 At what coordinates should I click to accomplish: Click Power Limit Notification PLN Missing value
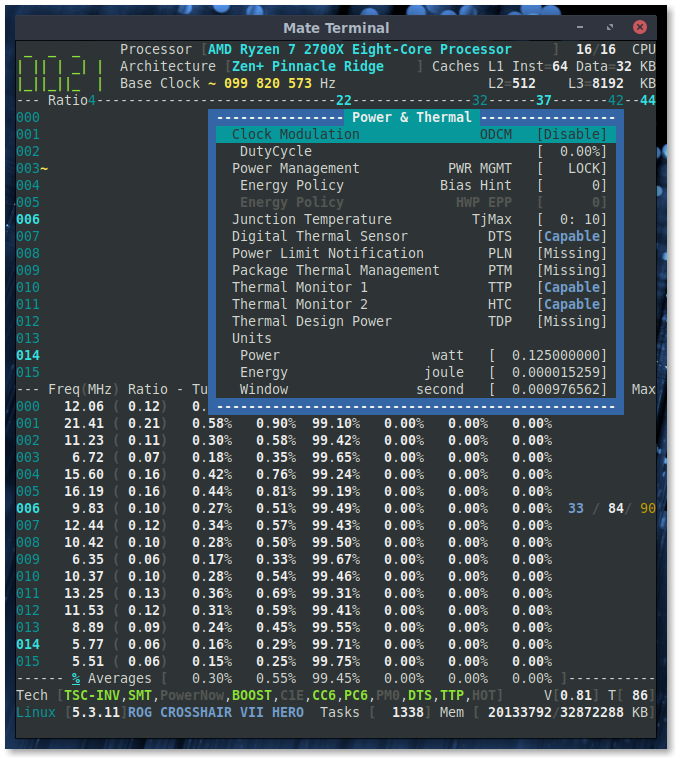tap(572, 253)
